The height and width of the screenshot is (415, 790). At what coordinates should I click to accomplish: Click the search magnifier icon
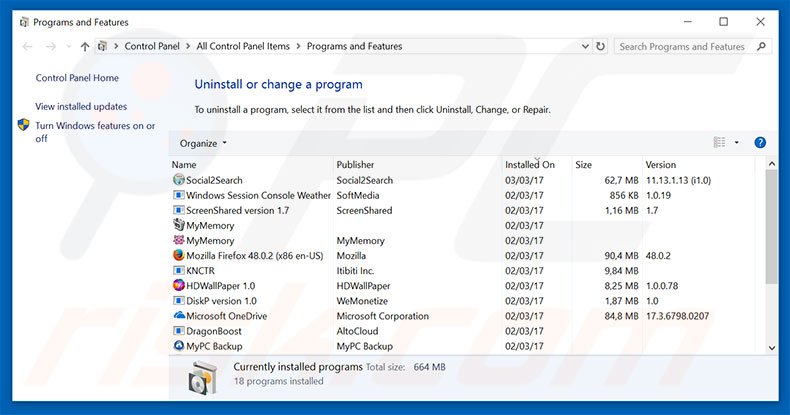pyautogui.click(x=761, y=46)
